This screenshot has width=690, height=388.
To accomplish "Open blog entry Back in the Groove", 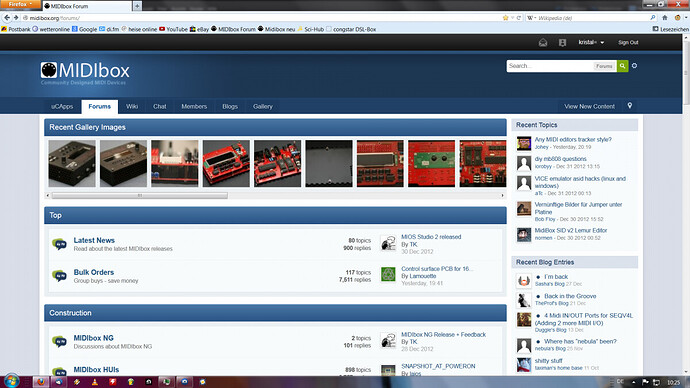I will click(x=570, y=296).
